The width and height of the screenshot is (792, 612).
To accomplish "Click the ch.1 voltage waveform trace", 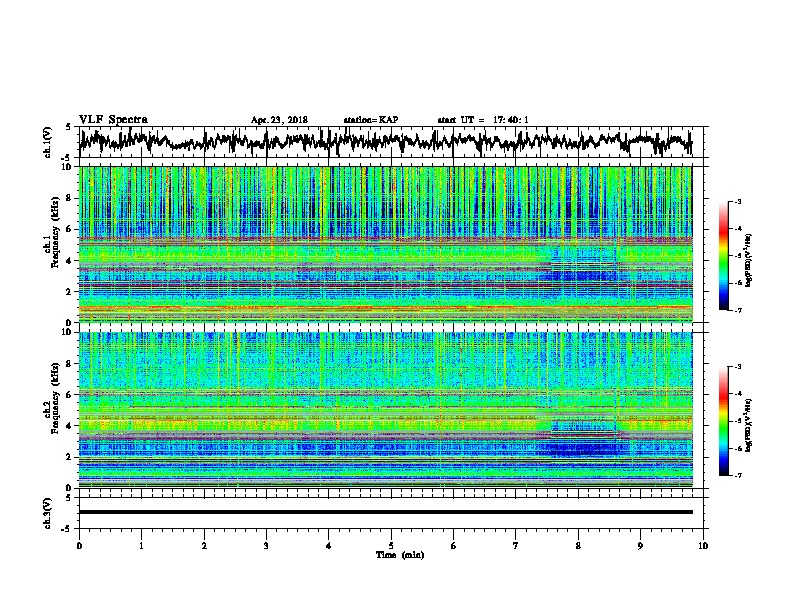I will [x=385, y=142].
